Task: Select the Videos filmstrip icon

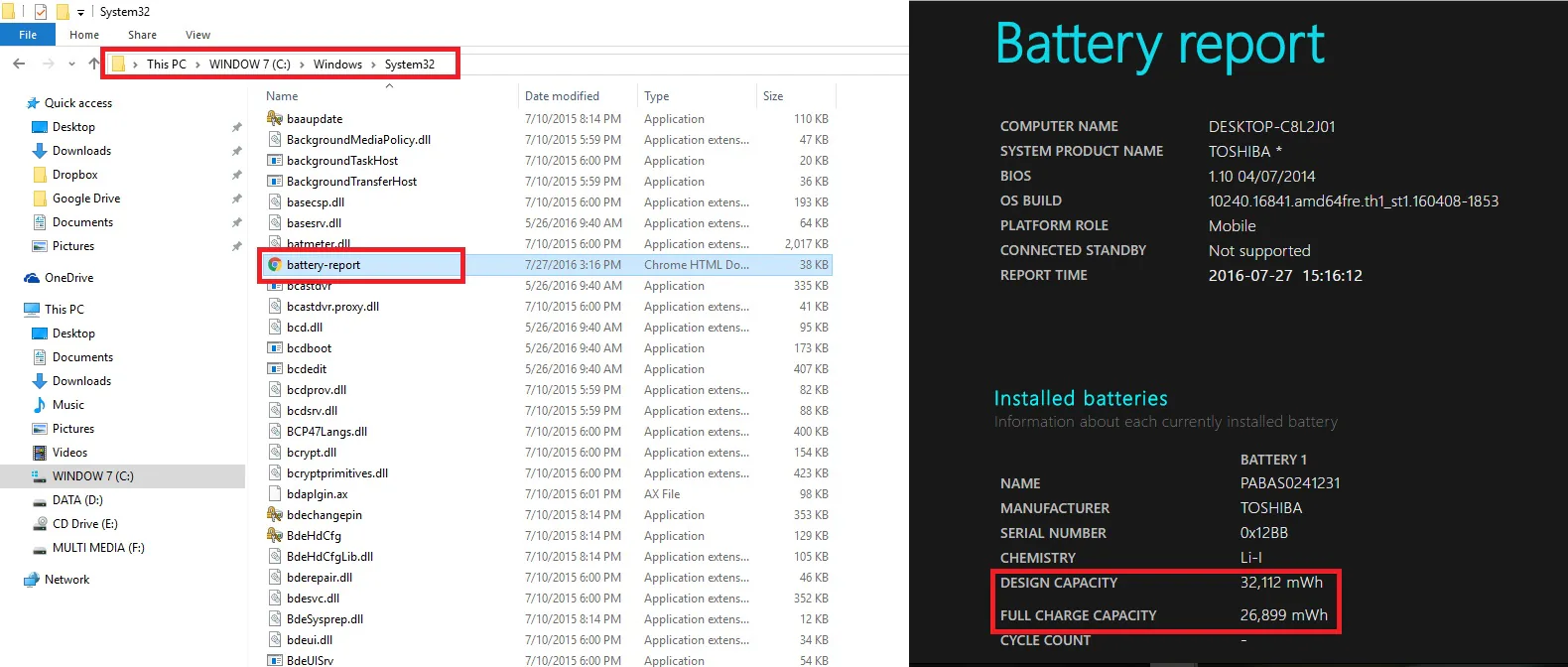Action: pyautogui.click(x=40, y=453)
